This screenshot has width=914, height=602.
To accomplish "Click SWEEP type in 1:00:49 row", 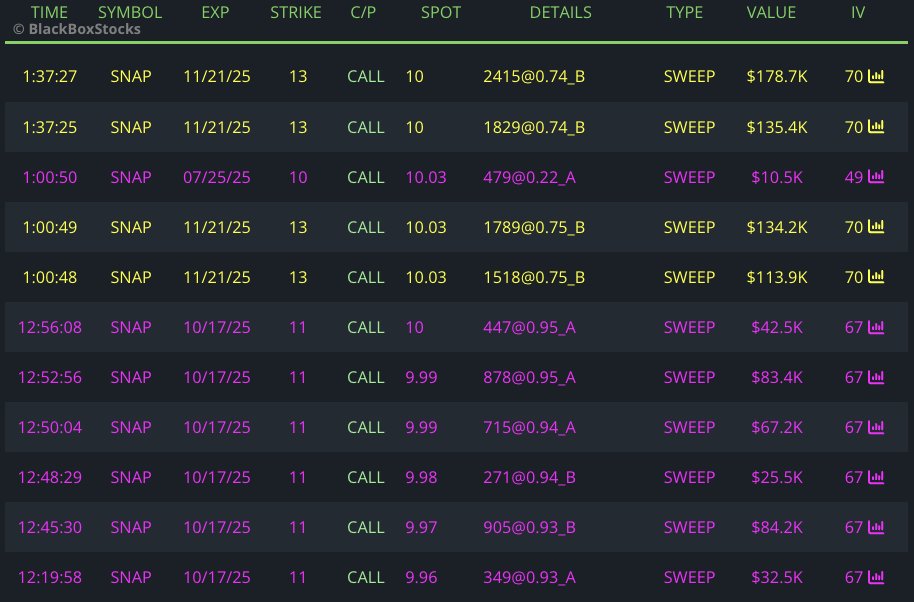I will [689, 227].
